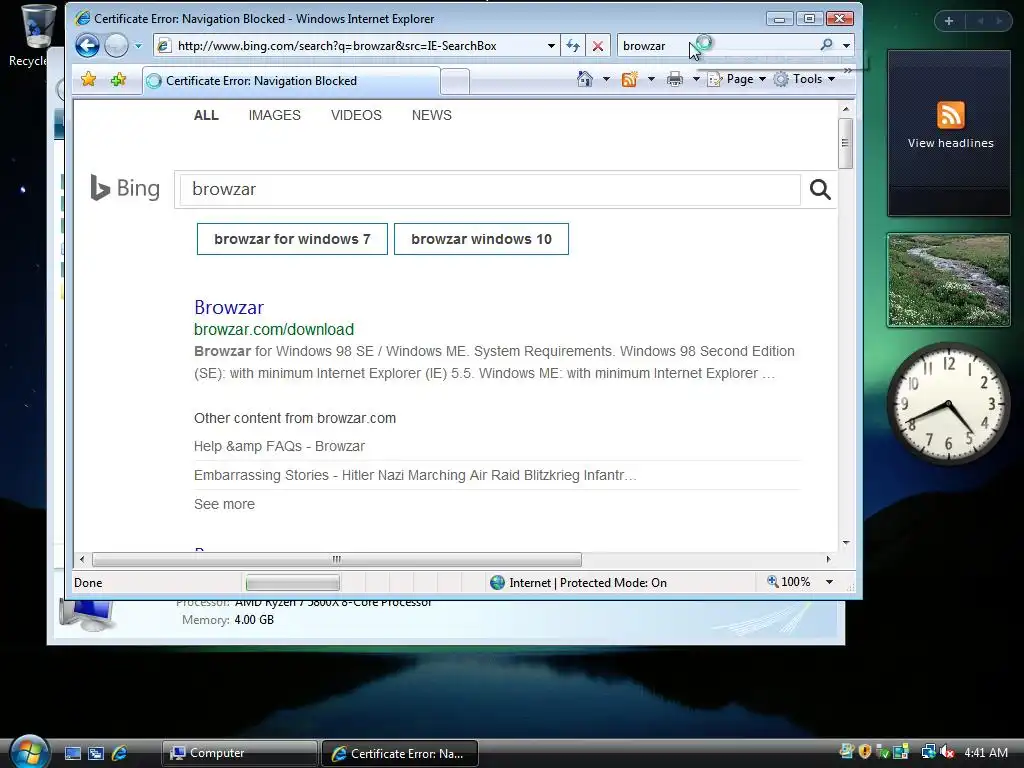Click the address bar URL field
Image resolution: width=1024 pixels, height=768 pixels.
tap(356, 46)
